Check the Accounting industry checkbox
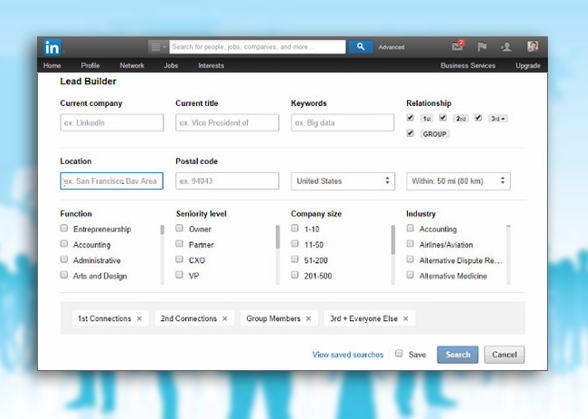The width and height of the screenshot is (588, 419). point(410,228)
